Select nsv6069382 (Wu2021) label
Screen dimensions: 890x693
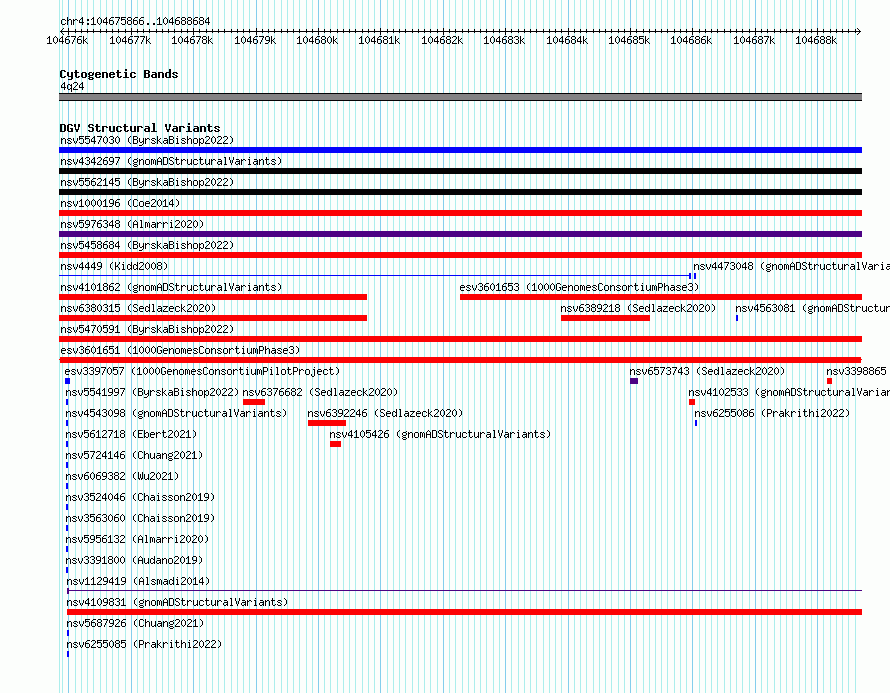[122, 476]
